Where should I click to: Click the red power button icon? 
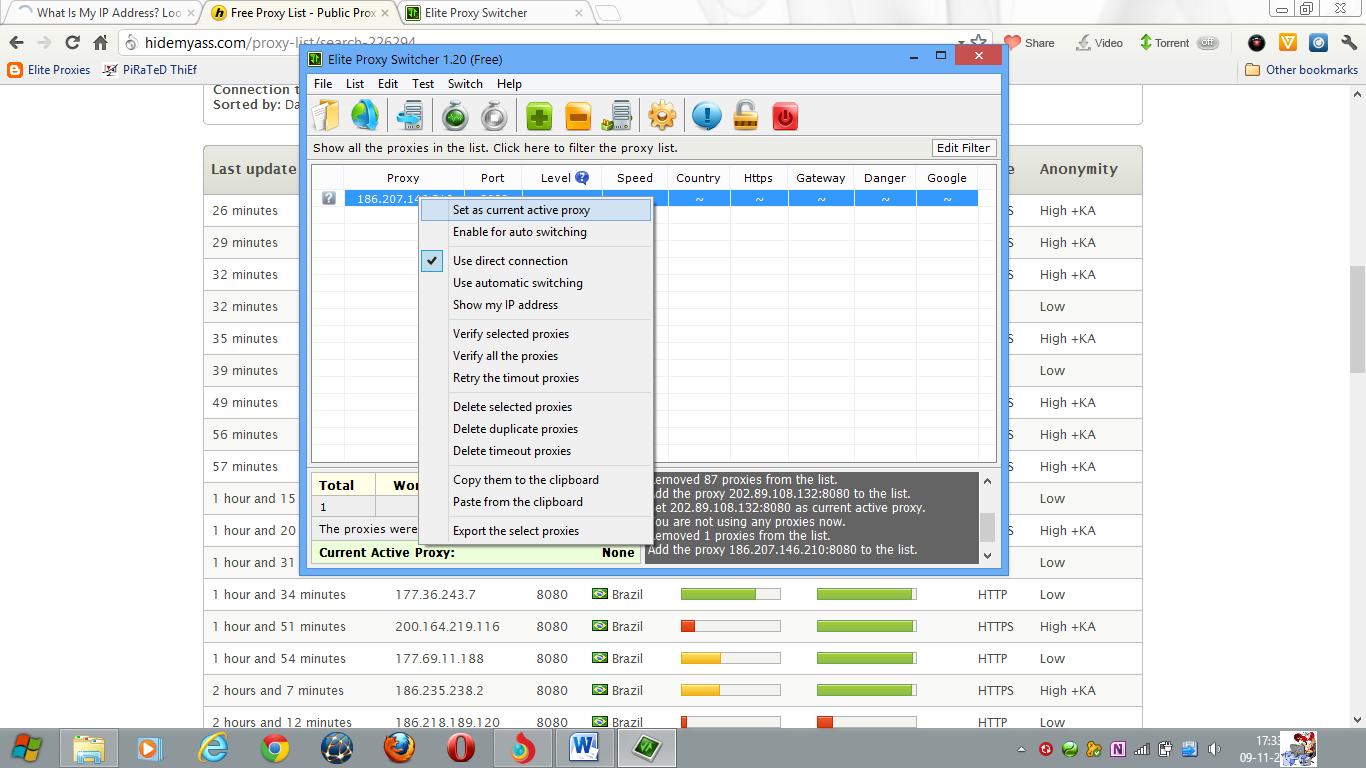(x=785, y=117)
